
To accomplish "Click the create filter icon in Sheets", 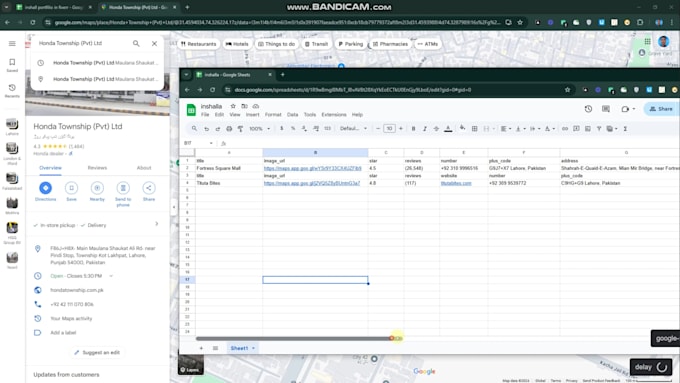I will pyautogui.click(x=599, y=129).
